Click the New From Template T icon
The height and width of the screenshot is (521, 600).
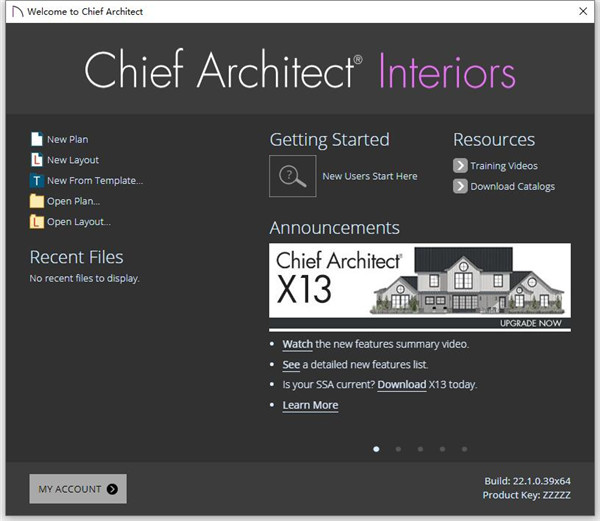tap(37, 180)
